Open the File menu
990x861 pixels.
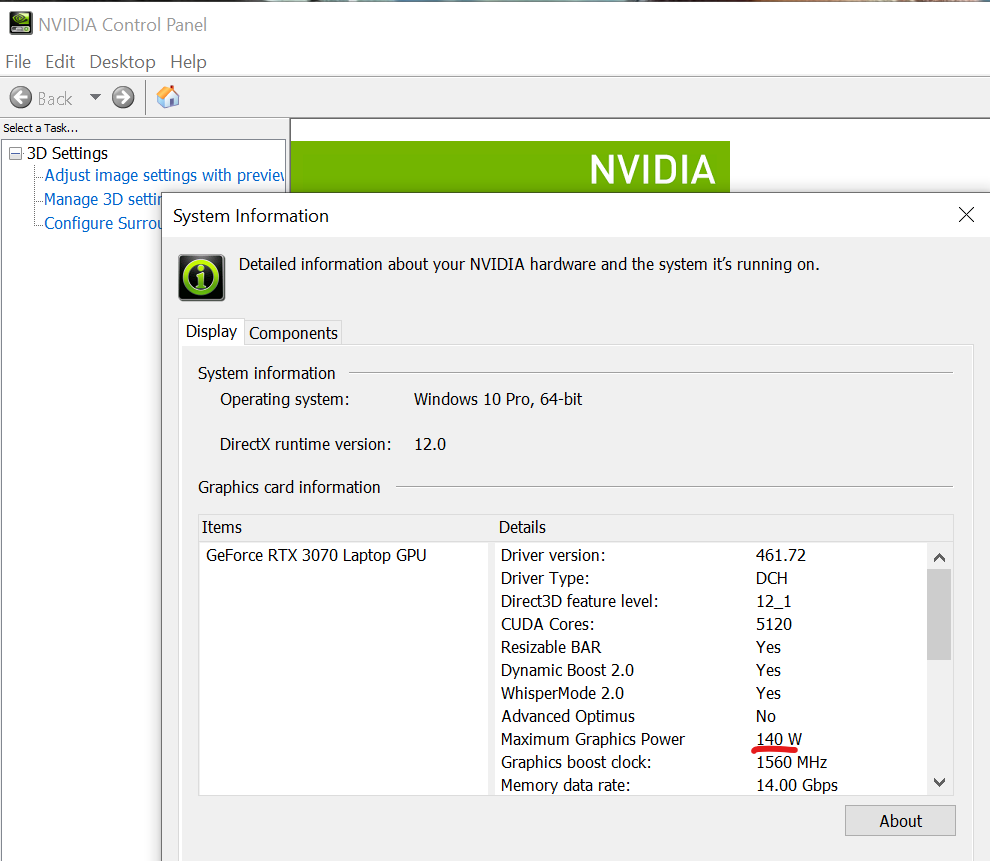coord(18,62)
